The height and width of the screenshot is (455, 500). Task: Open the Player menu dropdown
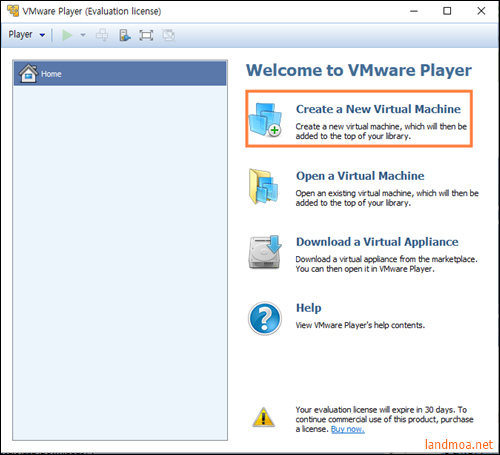coord(27,35)
